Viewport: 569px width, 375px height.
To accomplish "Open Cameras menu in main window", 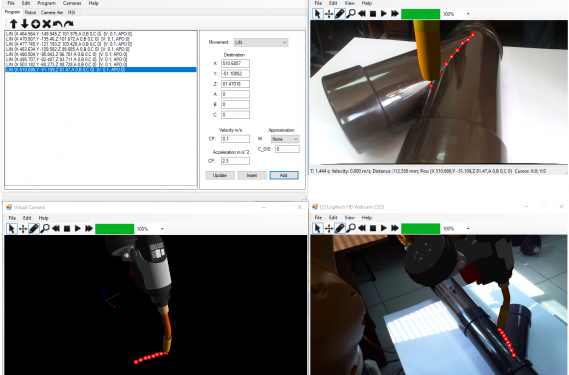I will click(72, 3).
